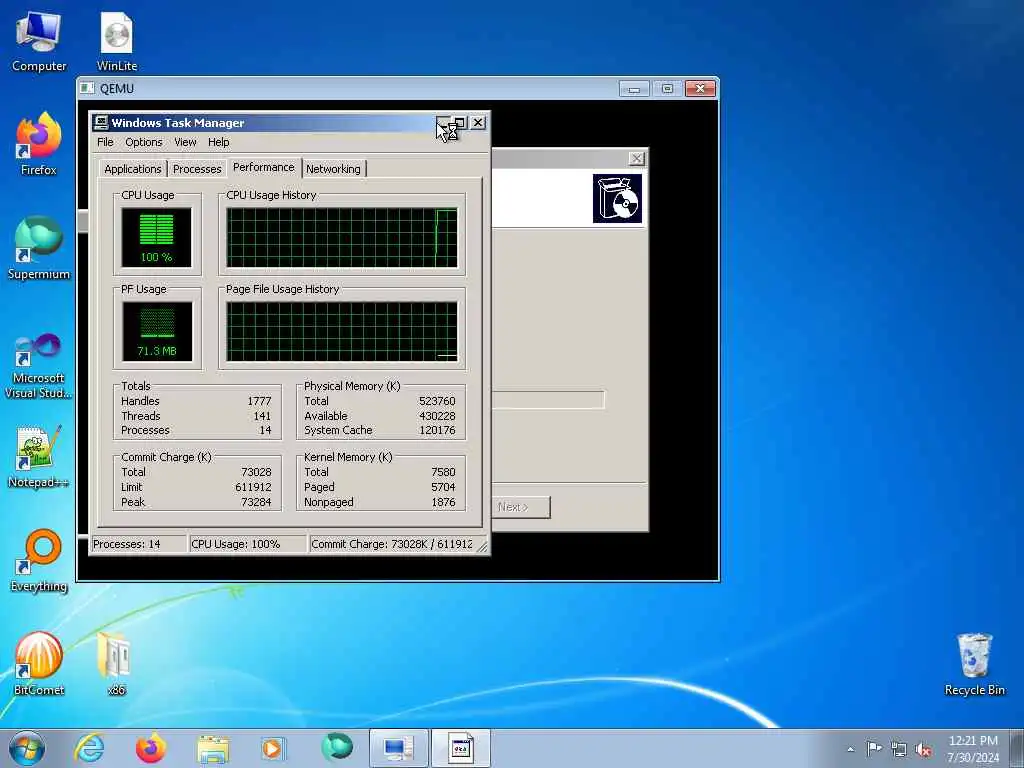Minimize the QEMU window

(x=633, y=88)
